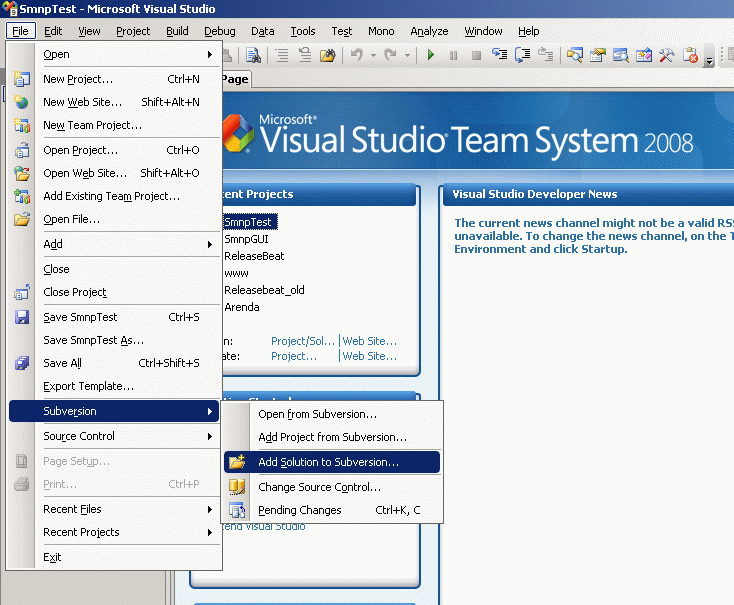Viewport: 734px width, 605px height.
Task: Click the Stop Debugging square icon
Action: 476,55
